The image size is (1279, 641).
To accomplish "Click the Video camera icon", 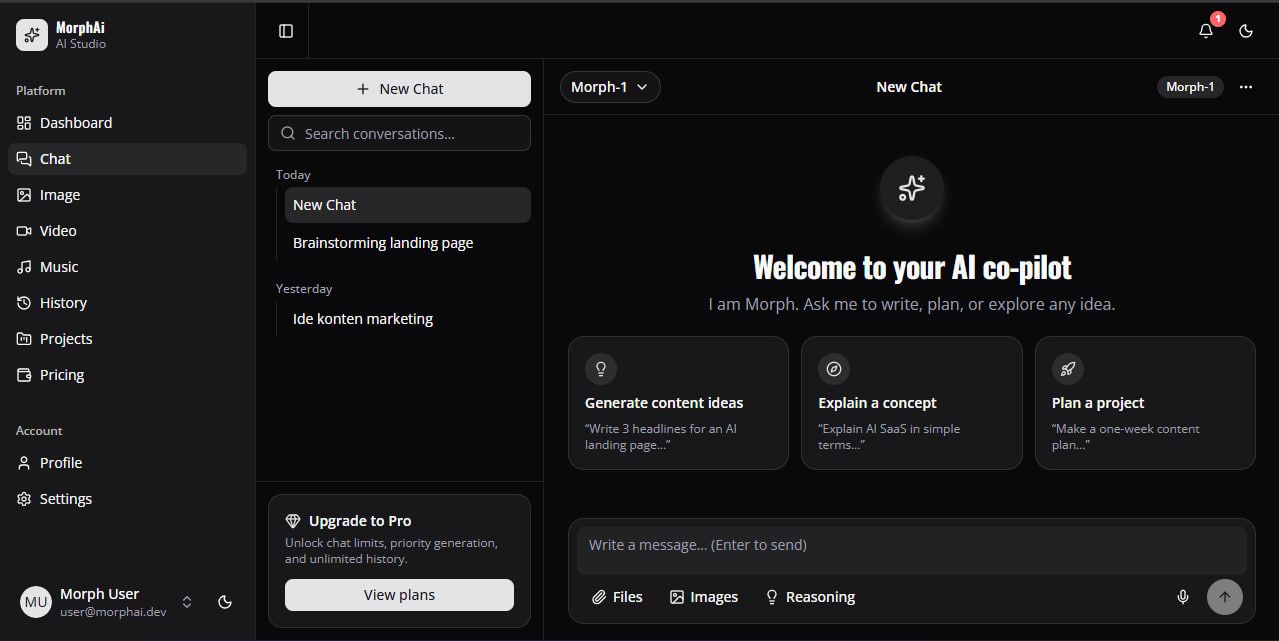I will coord(24,231).
